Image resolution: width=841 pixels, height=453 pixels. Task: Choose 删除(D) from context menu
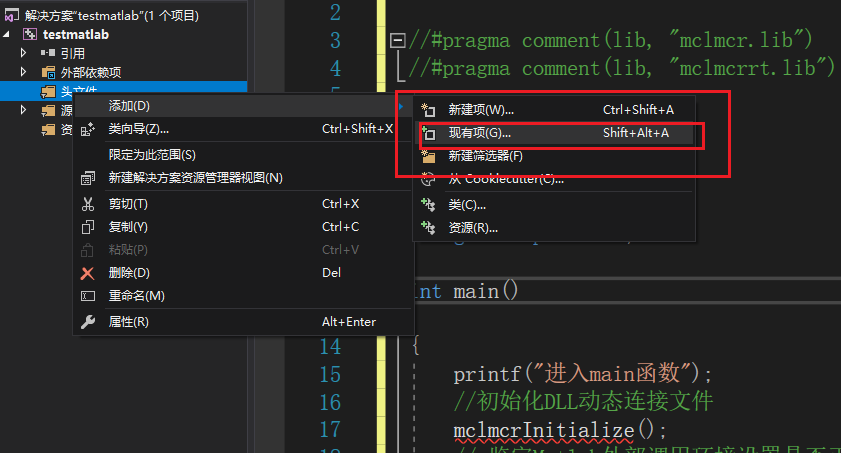tap(244, 273)
